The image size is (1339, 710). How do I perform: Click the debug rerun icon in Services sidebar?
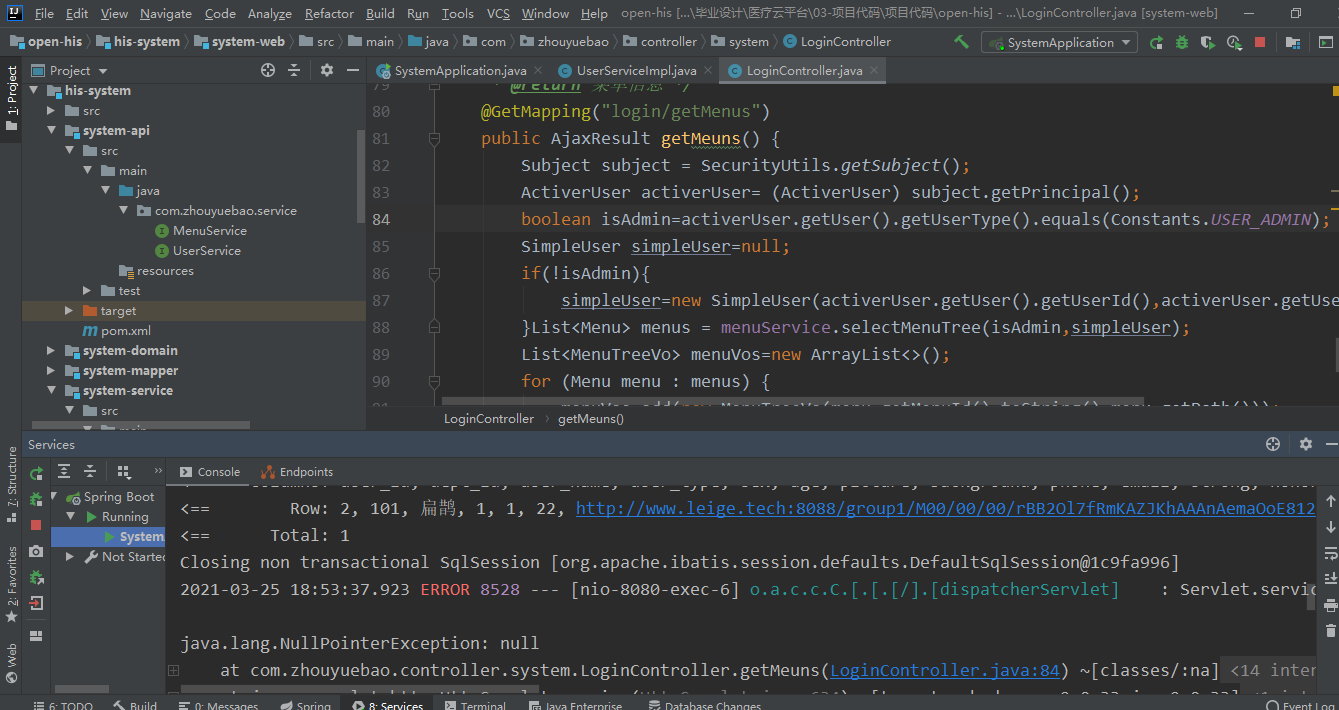36,498
